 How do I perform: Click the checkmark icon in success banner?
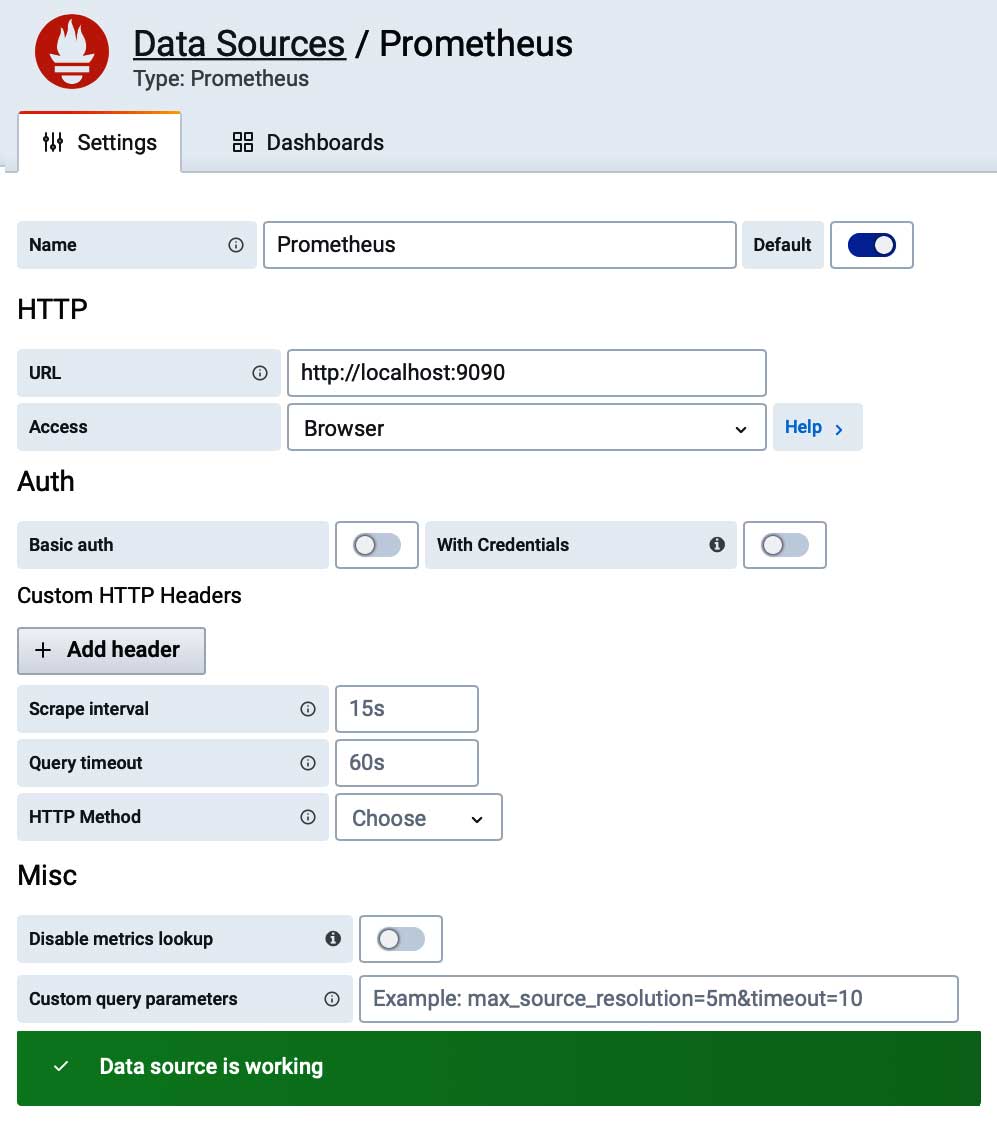(62, 1066)
